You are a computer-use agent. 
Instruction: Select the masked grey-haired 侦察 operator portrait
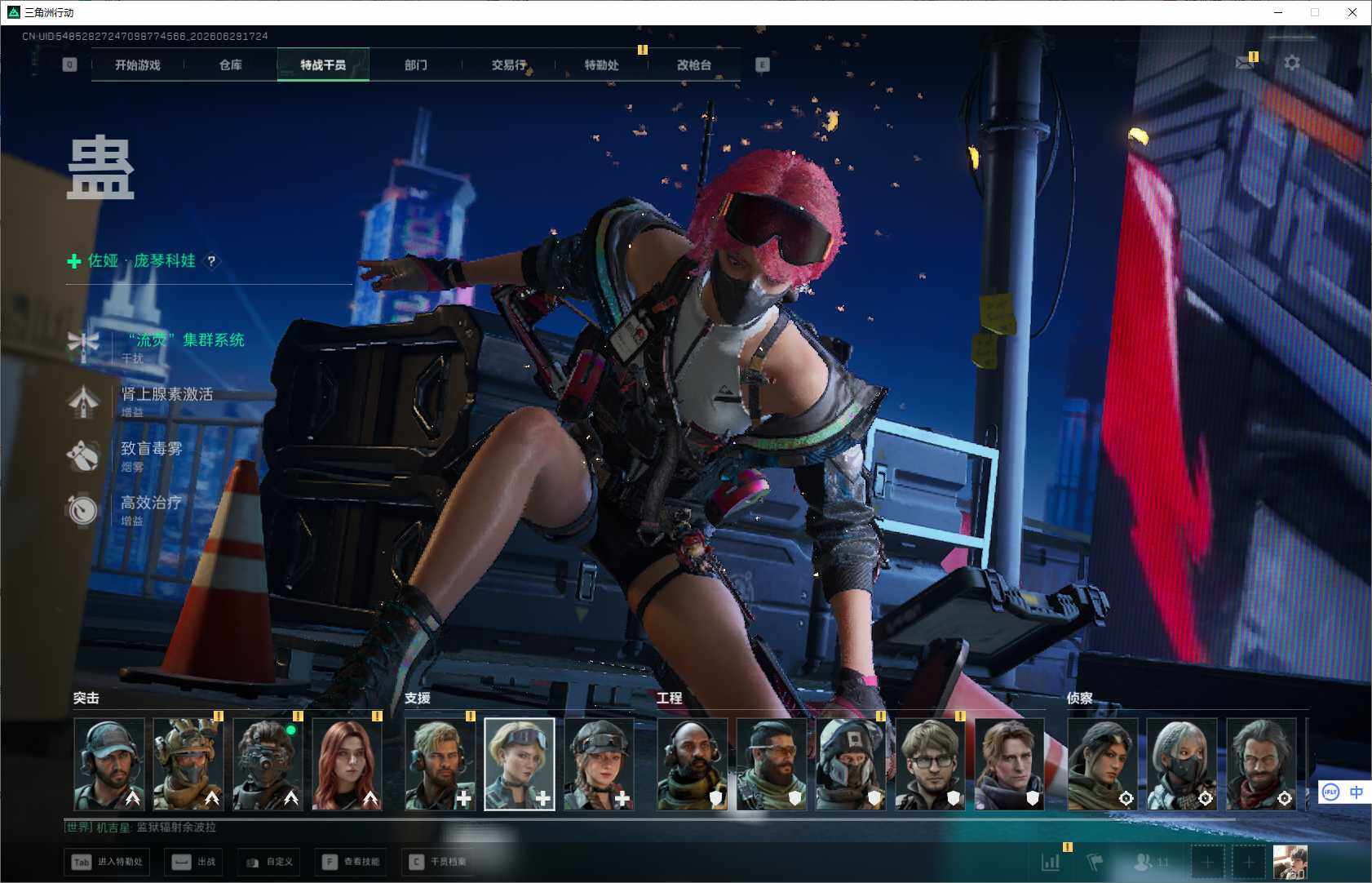(1181, 764)
